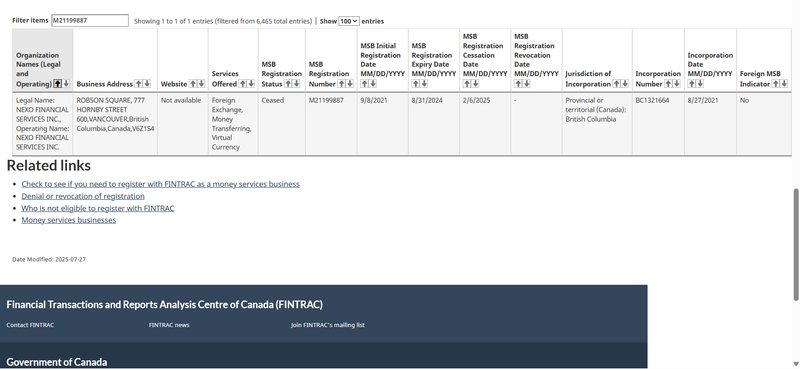Open Who is not eligible to register link
The height and width of the screenshot is (369, 800).
[97, 208]
